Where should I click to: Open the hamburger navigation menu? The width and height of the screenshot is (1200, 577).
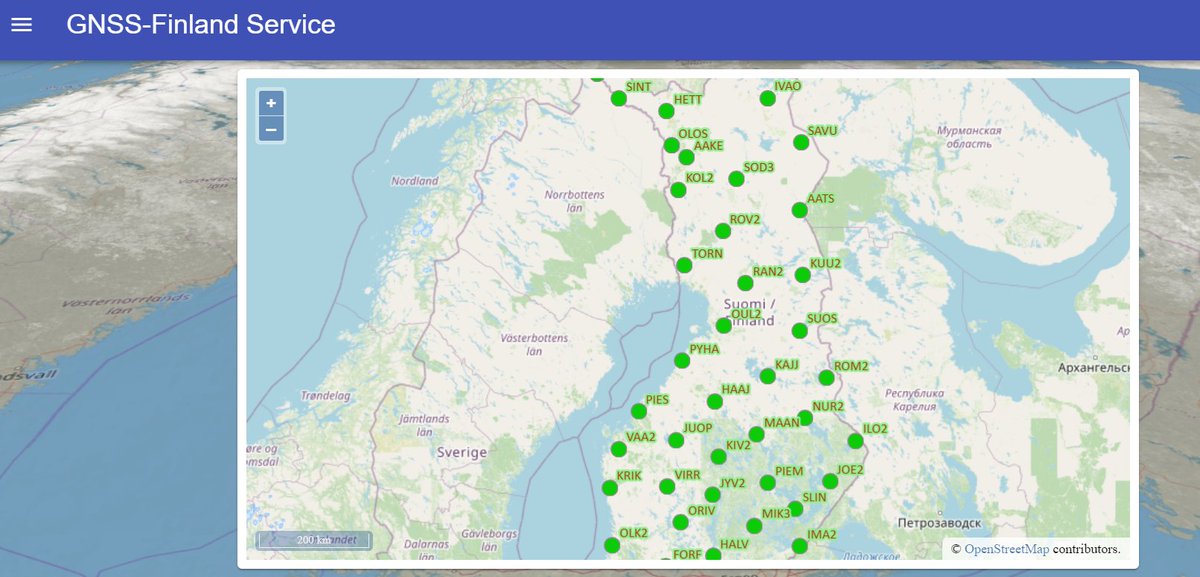click(x=21, y=24)
